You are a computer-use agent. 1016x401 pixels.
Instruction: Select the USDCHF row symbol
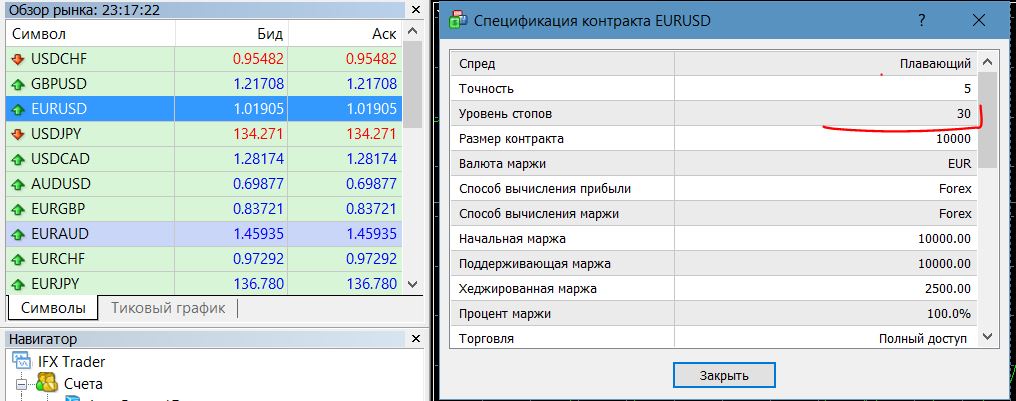point(59,60)
